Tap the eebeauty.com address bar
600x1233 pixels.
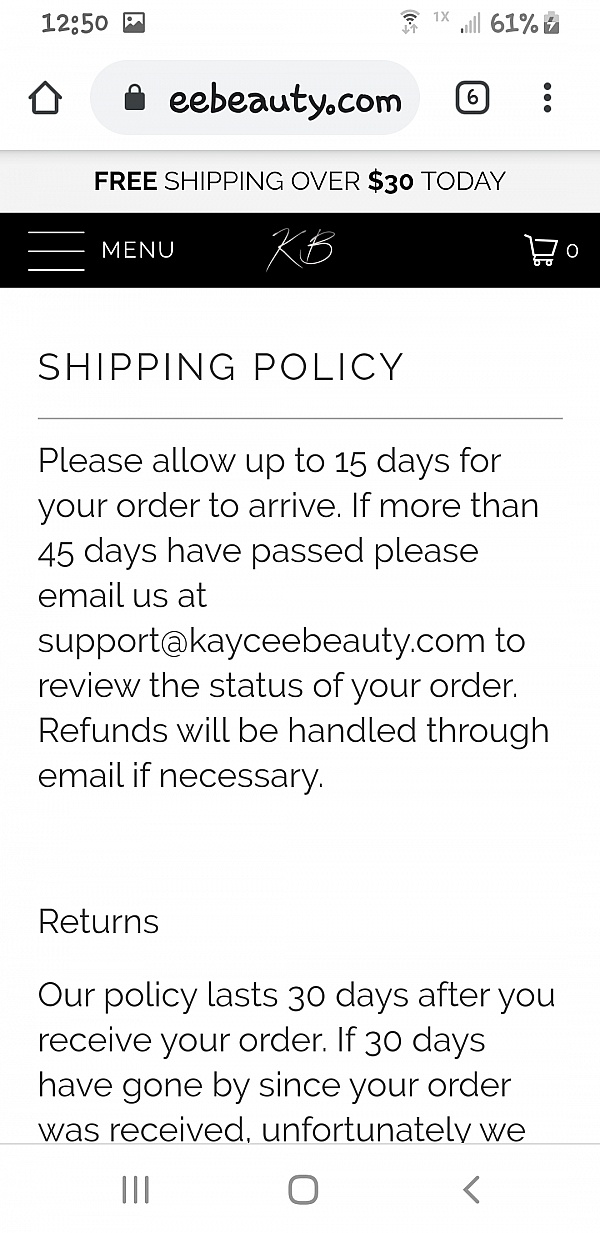coord(284,99)
